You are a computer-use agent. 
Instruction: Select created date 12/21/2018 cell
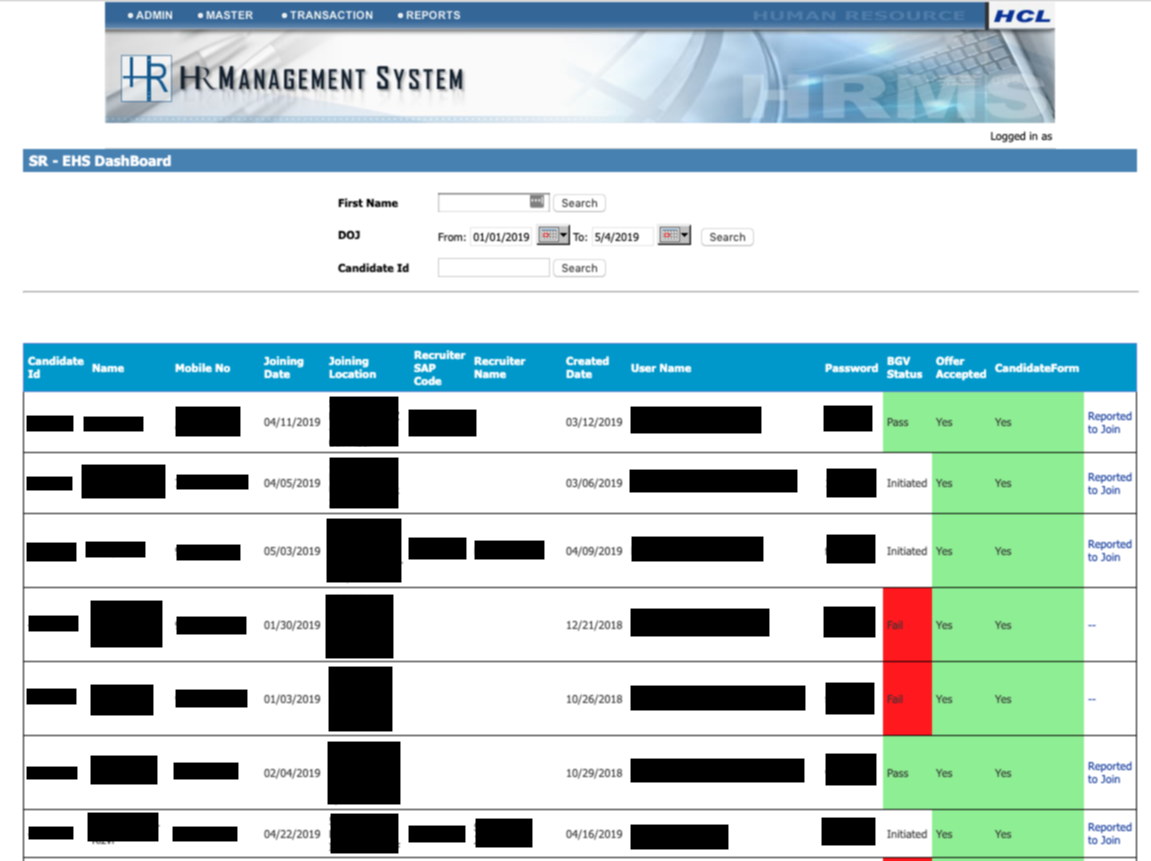(594, 625)
